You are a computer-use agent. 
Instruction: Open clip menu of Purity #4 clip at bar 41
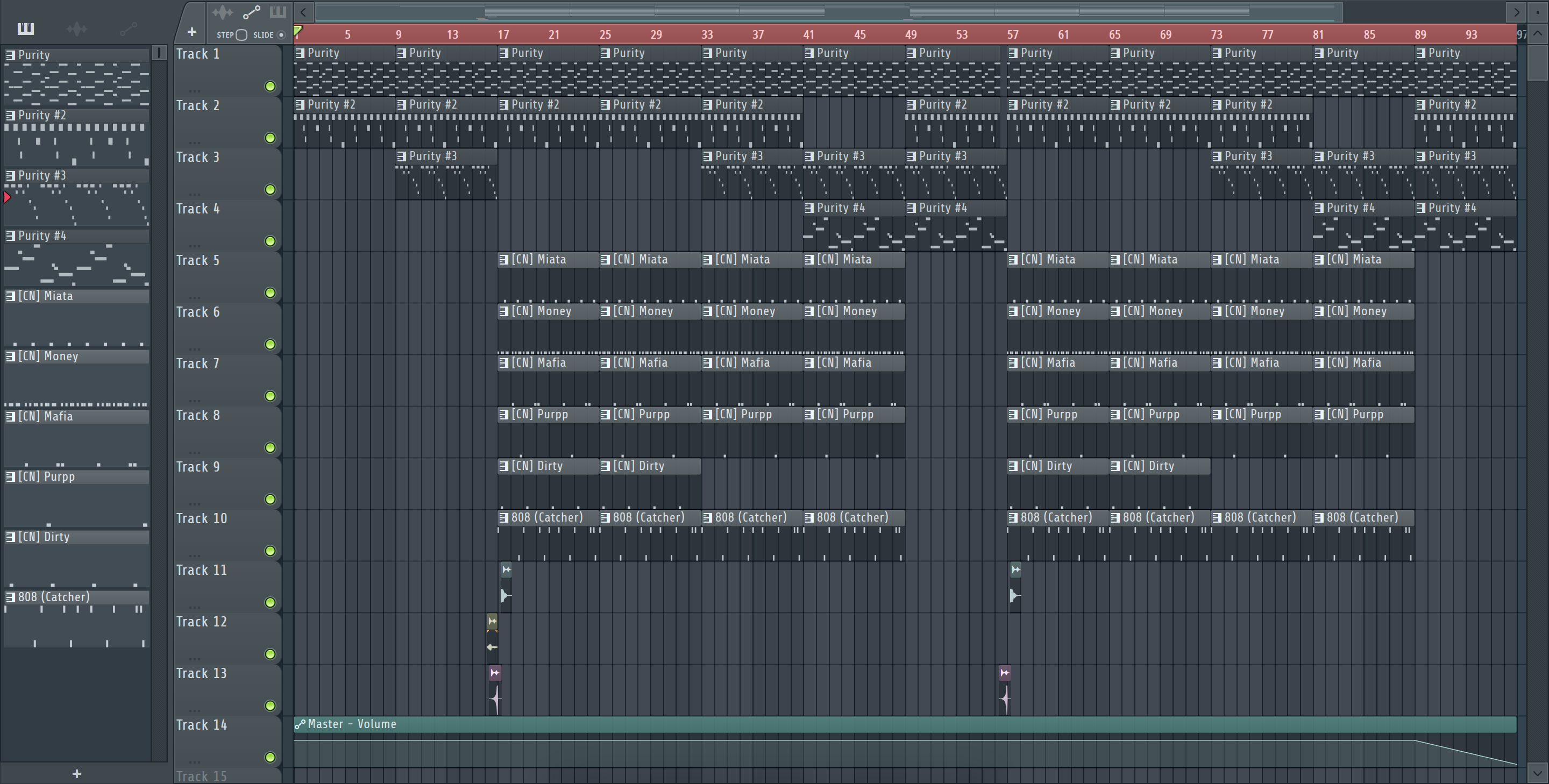coord(809,208)
